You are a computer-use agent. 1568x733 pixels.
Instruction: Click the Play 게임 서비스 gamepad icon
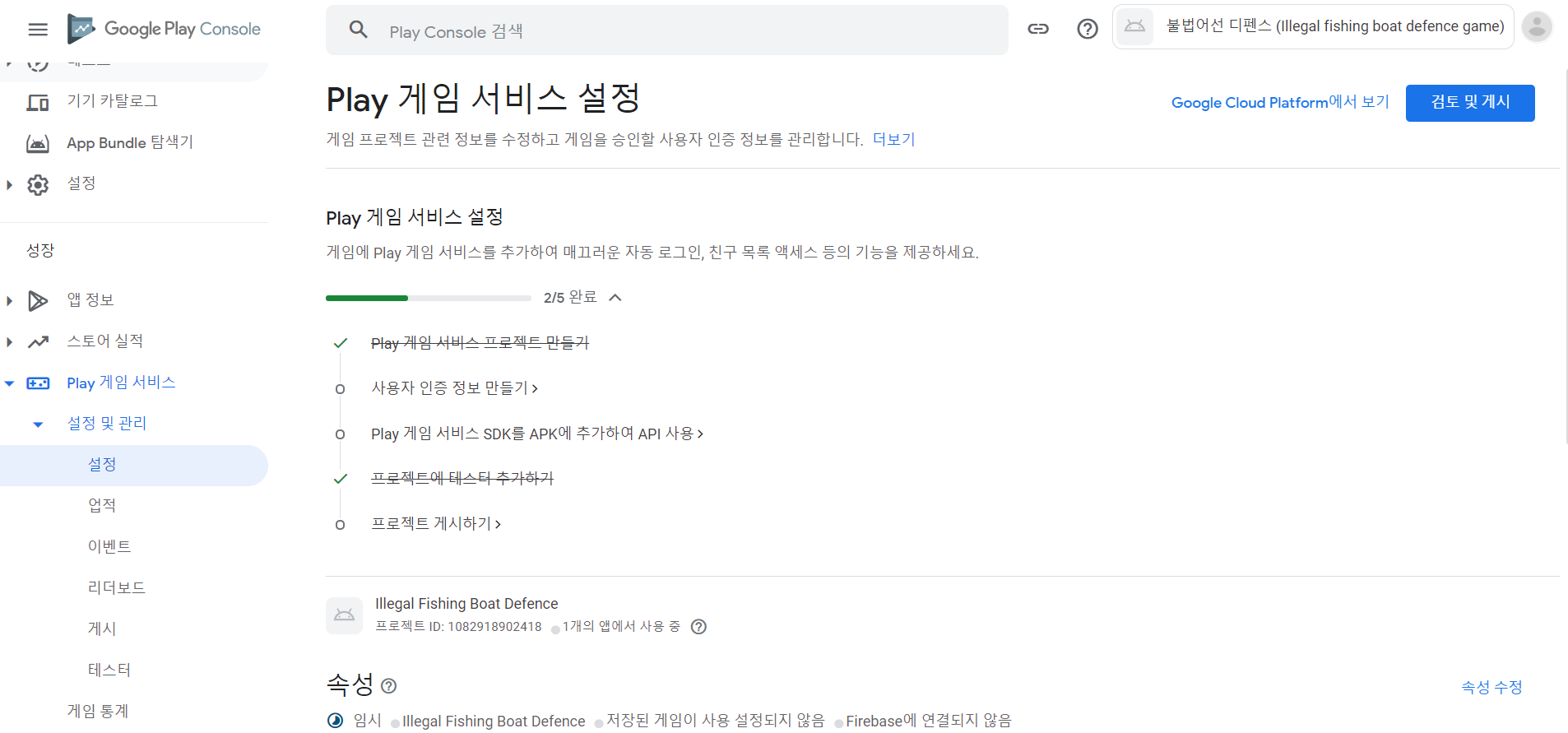38,383
